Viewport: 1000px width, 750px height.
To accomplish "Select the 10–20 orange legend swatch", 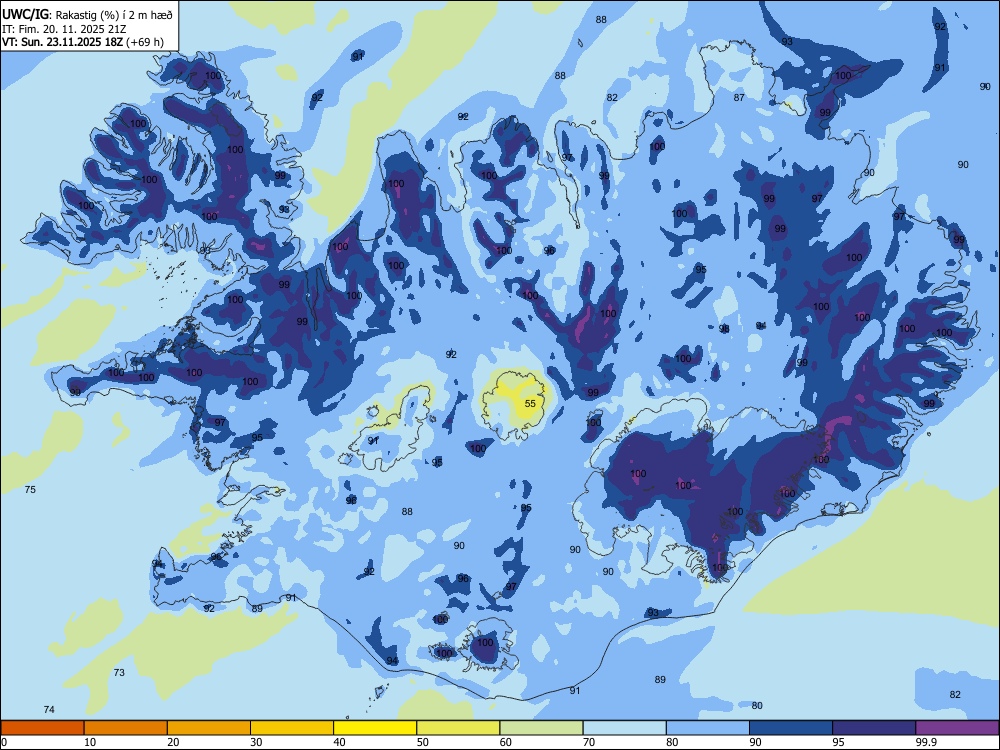I will point(126,728).
